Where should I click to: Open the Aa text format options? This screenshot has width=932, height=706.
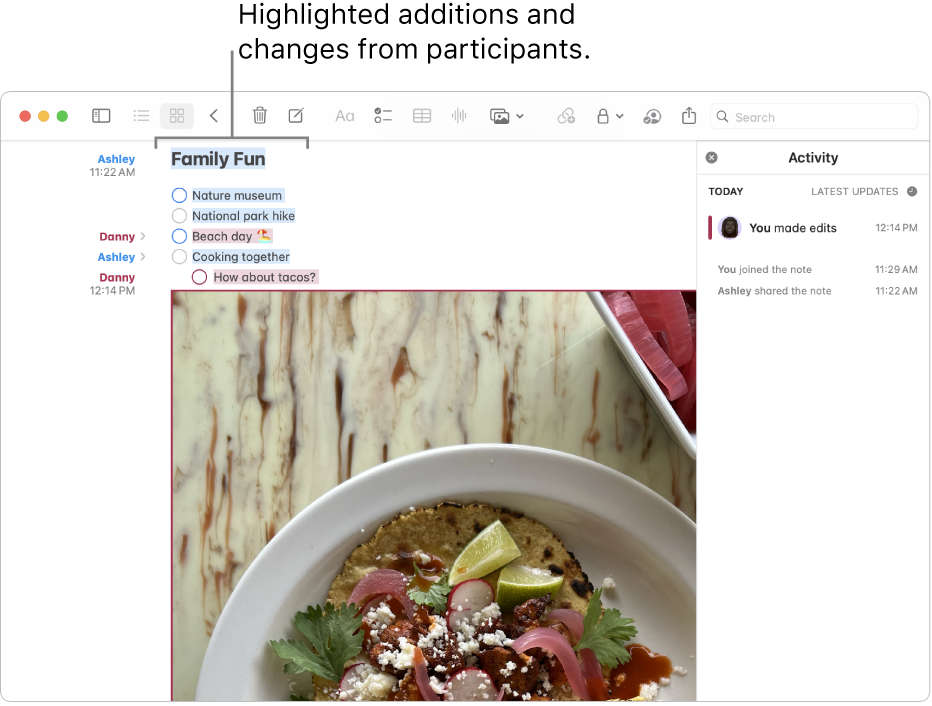click(345, 116)
